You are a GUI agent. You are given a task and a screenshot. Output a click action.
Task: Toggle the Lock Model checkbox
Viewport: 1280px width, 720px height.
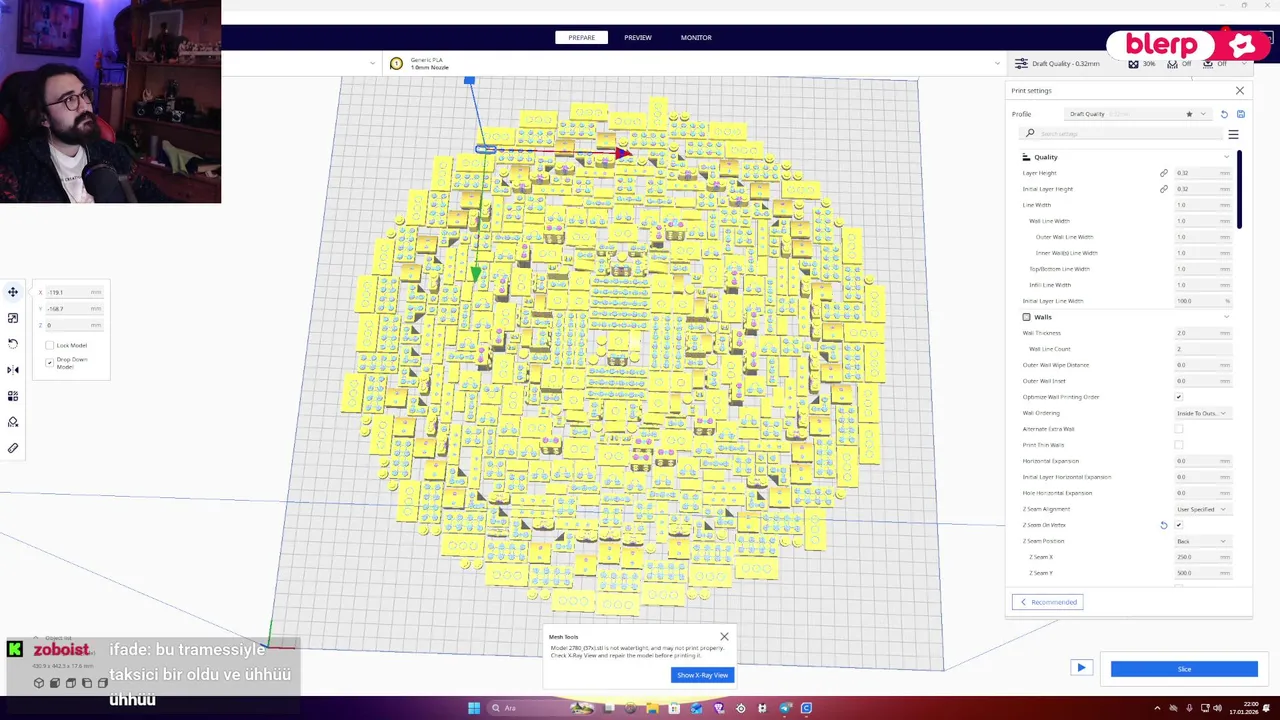point(50,345)
